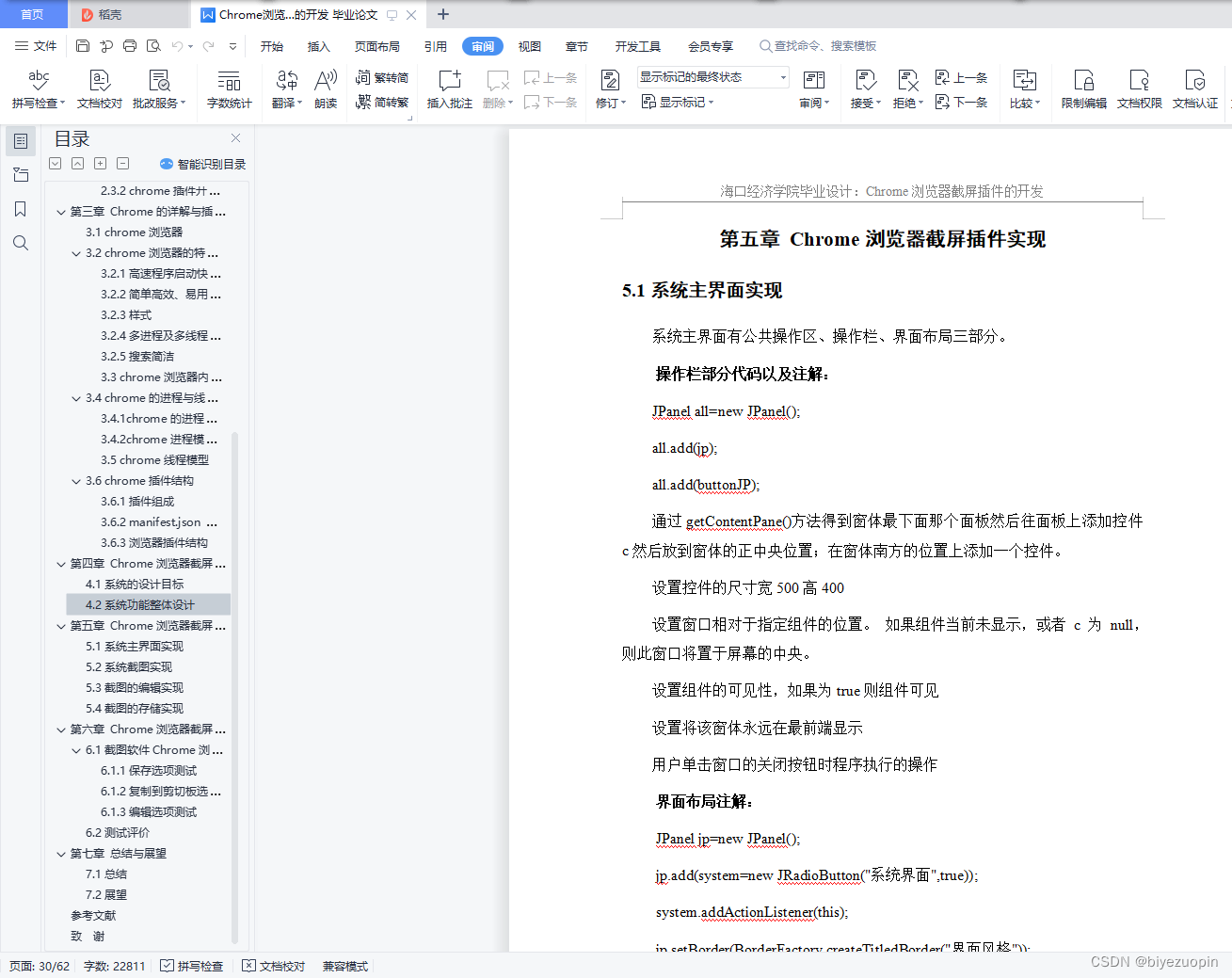Viewport: 1232px width, 978px height.
Task: Switch to the 章节 ribbon tab
Action: point(577,46)
